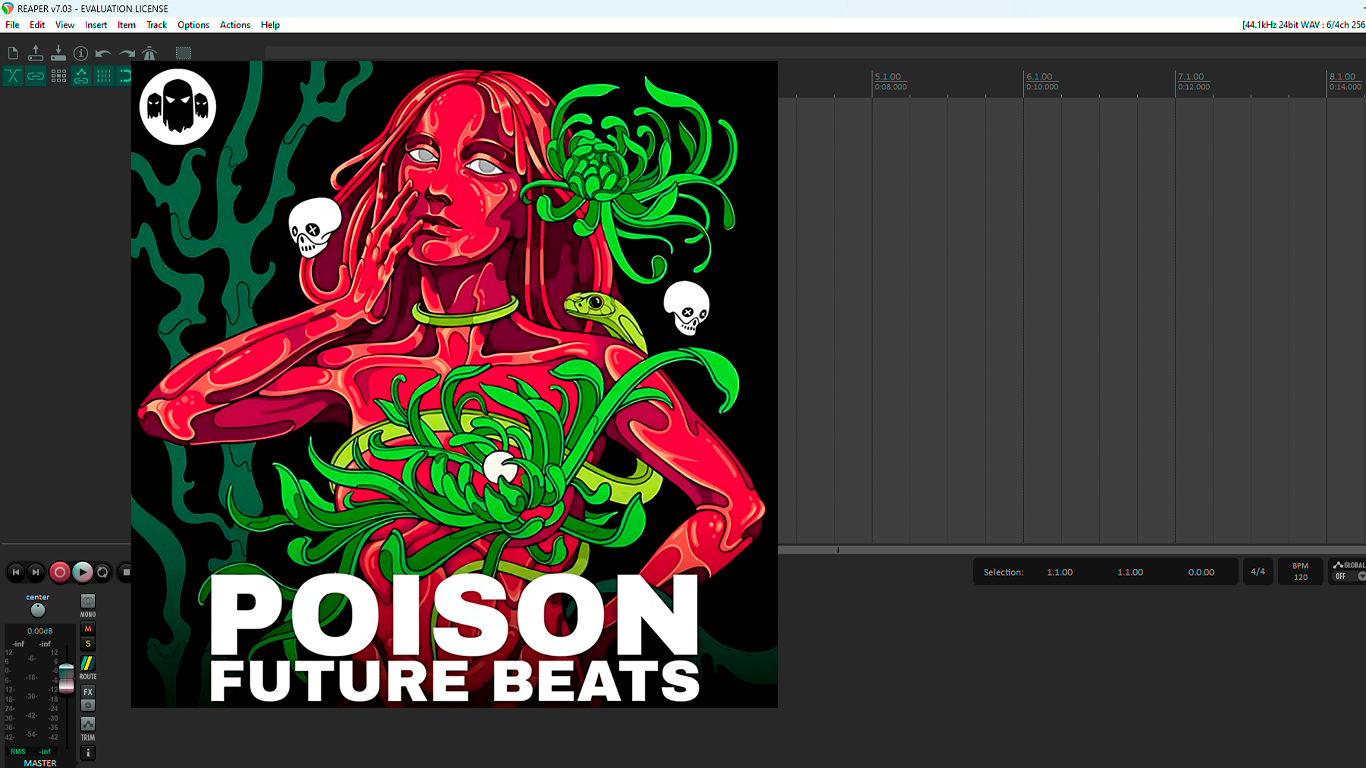Open the Track menu
Image resolution: width=1366 pixels, height=768 pixels.
click(x=157, y=25)
